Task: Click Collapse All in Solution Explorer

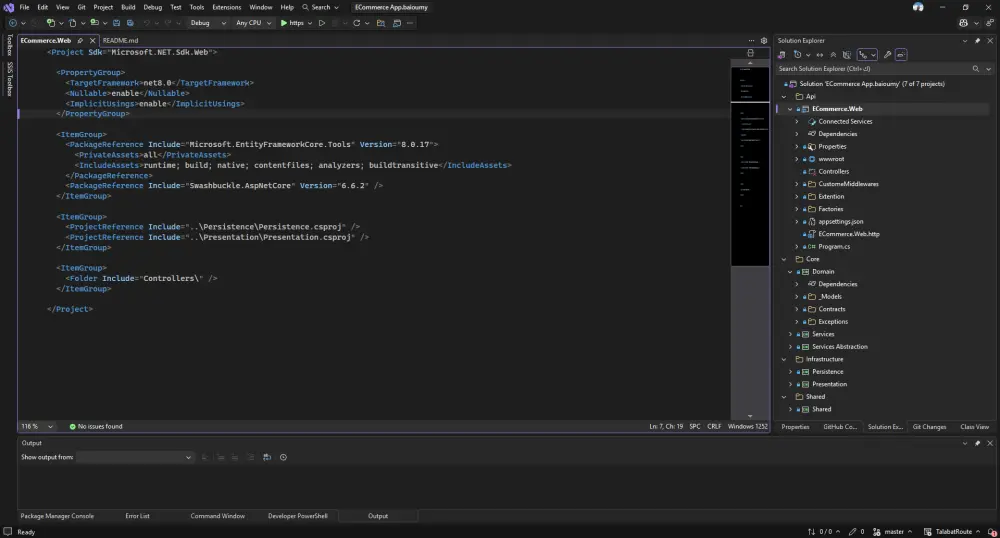Action: coord(833,55)
